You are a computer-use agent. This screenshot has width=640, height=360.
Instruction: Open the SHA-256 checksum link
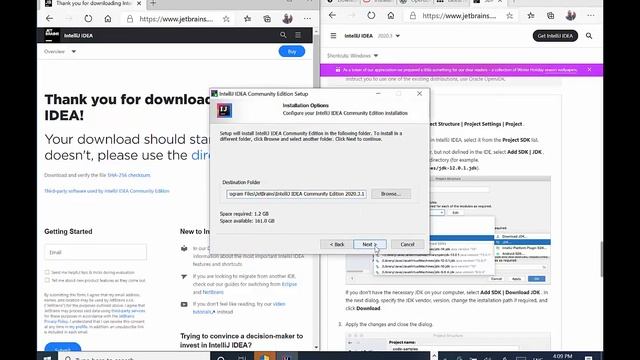129,175
